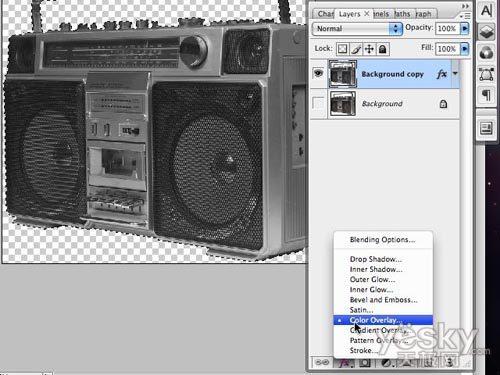Click the link layers icon at panel bottom
This screenshot has height=375, width=500.
coord(322,362)
